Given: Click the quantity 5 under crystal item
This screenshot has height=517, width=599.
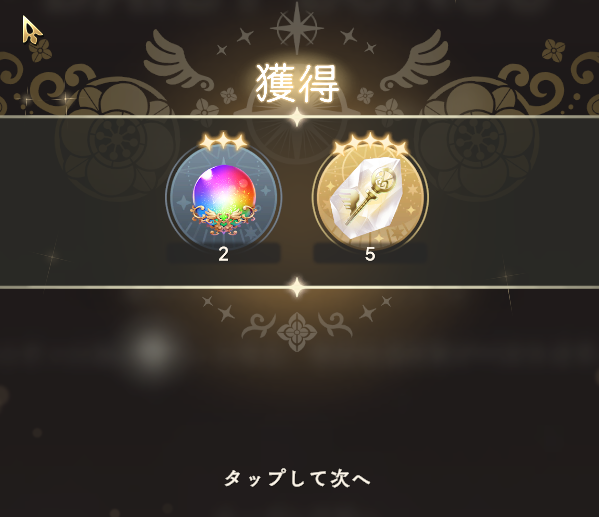Looking at the screenshot, I should coord(370,254).
